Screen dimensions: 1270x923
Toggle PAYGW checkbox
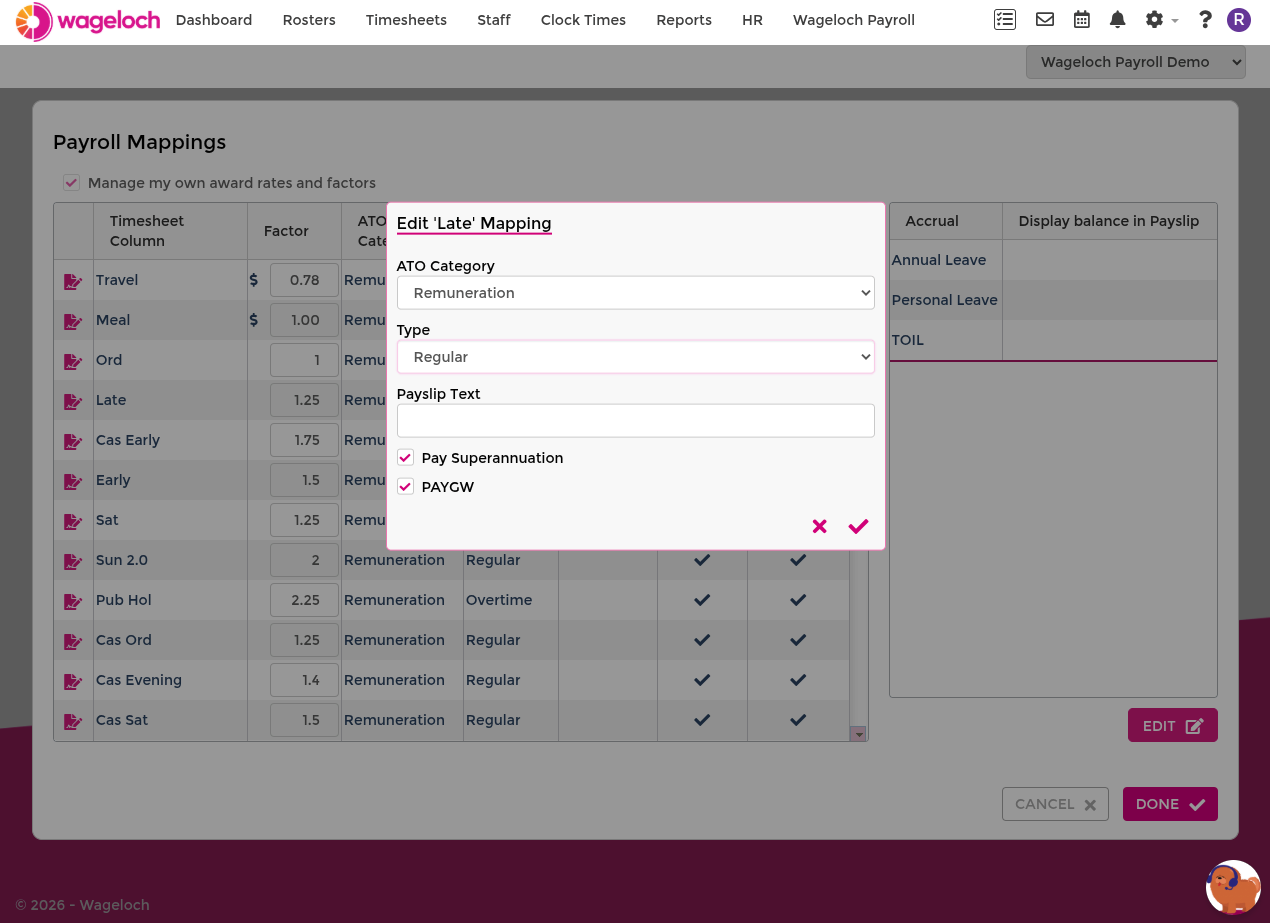point(405,487)
